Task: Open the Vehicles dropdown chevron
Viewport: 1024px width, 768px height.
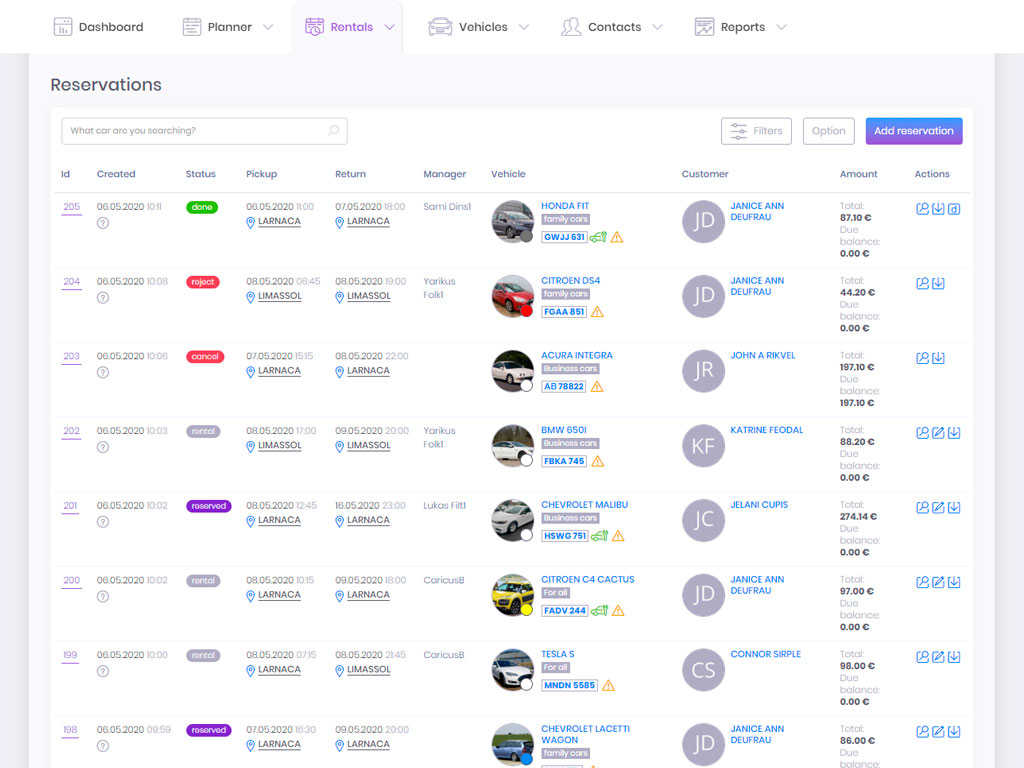Action: coord(524,27)
